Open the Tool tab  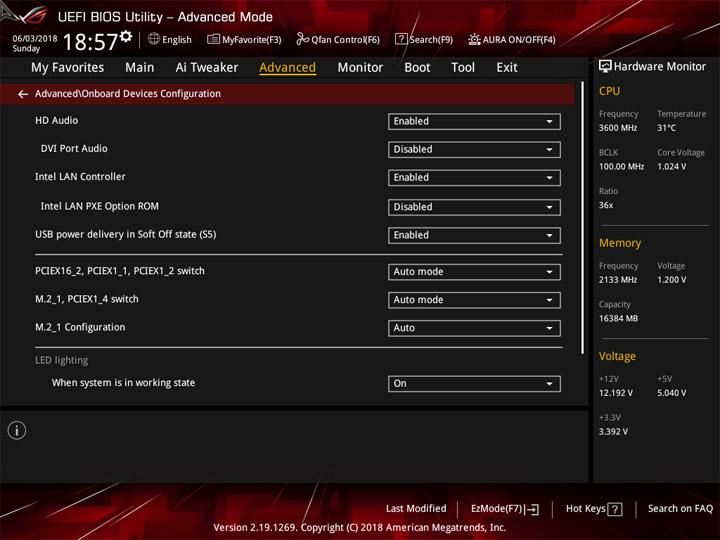click(463, 68)
